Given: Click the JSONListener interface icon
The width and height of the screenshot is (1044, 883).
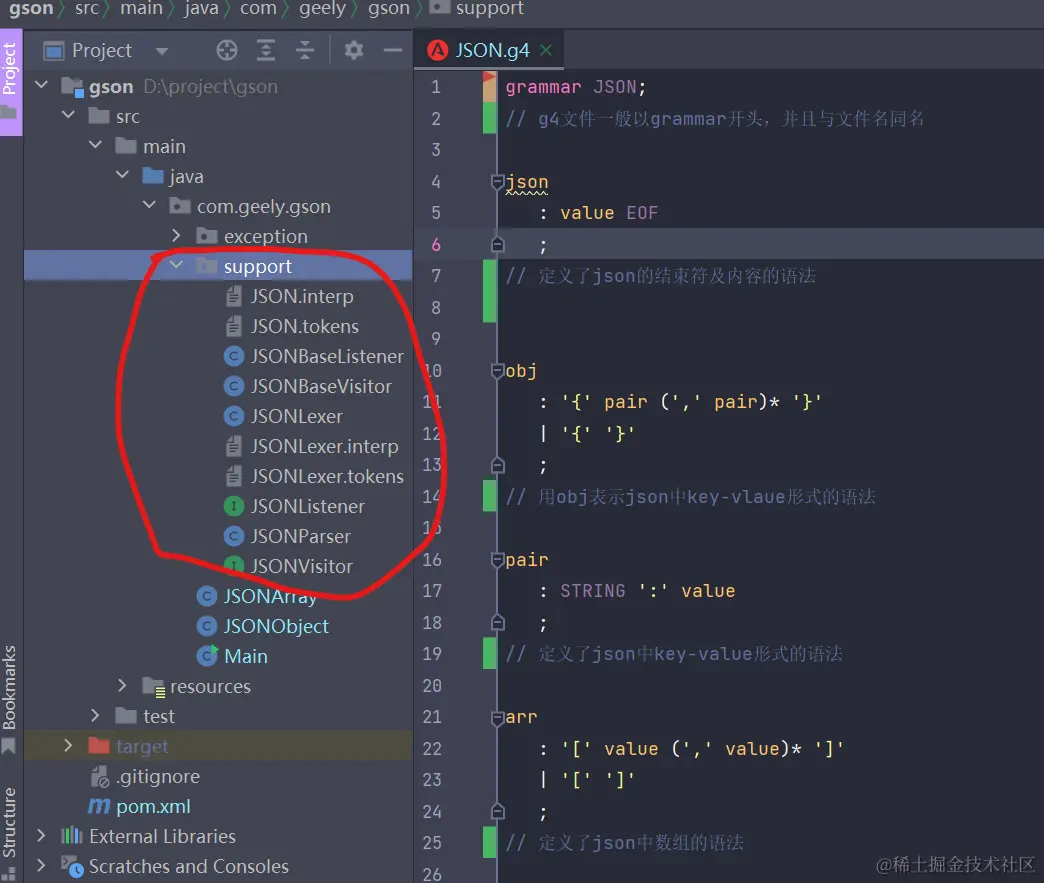Looking at the screenshot, I should [233, 506].
